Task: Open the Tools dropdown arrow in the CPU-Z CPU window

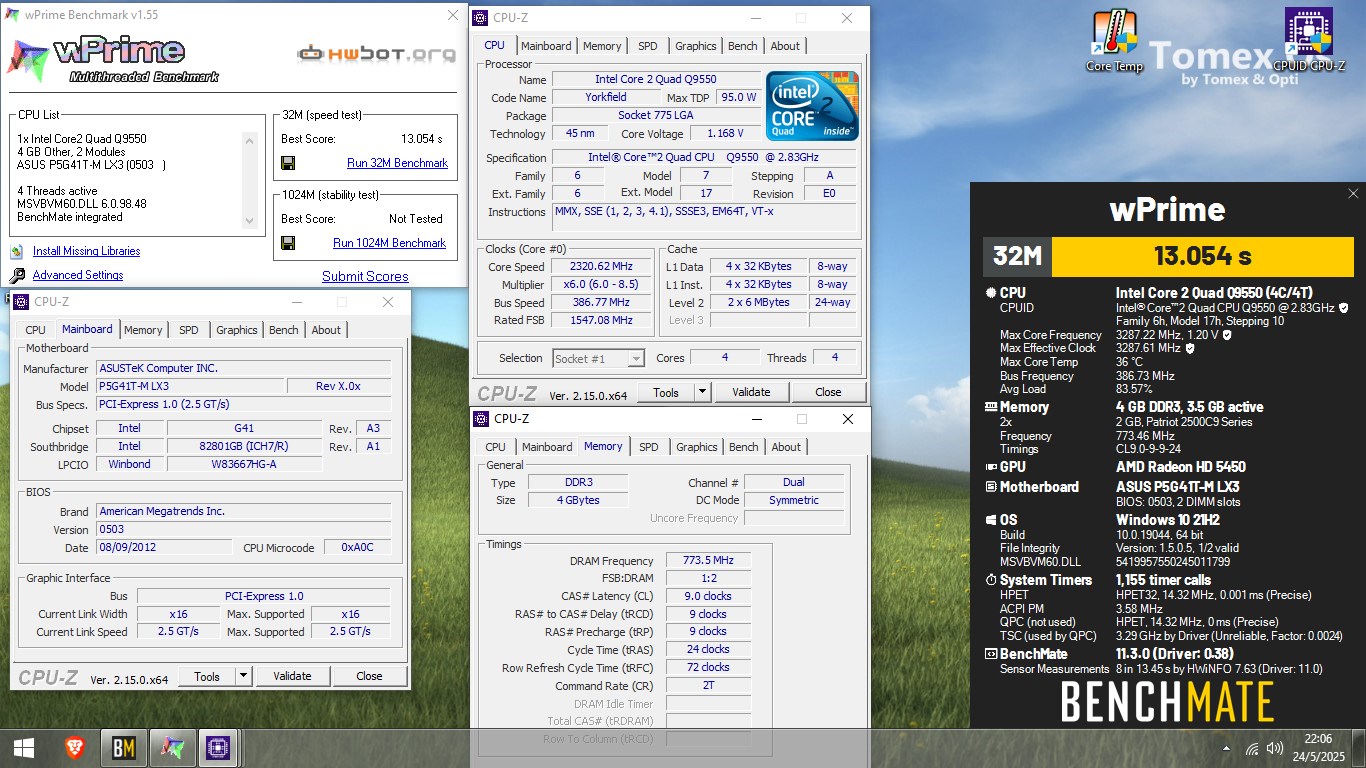Action: (x=703, y=392)
